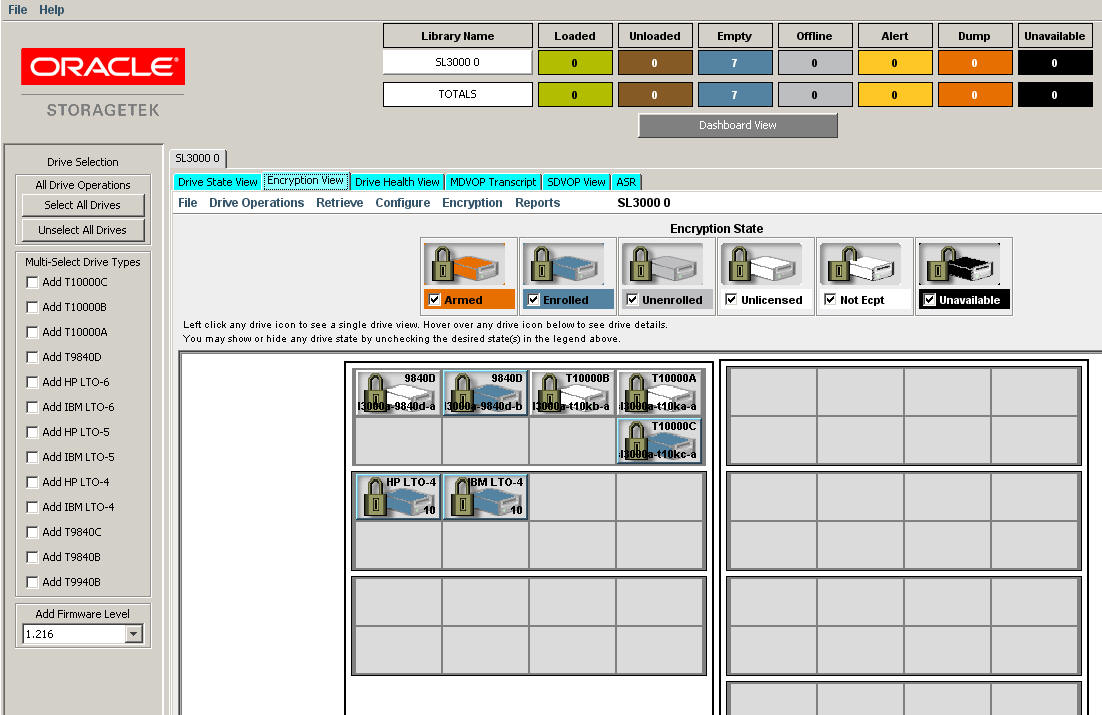1102x715 pixels.
Task: Click the Armed legend drive icon
Action: click(465, 264)
